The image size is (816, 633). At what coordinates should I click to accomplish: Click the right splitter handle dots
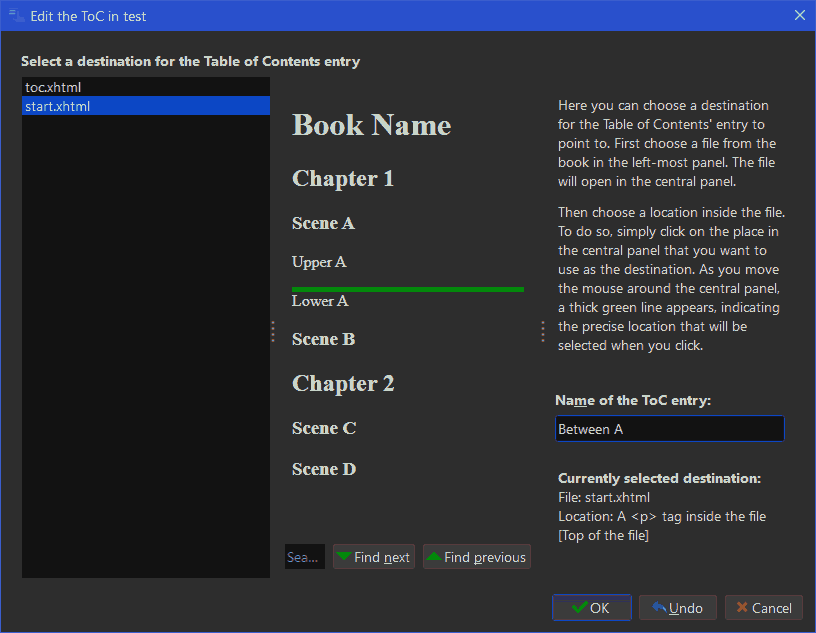point(543,332)
